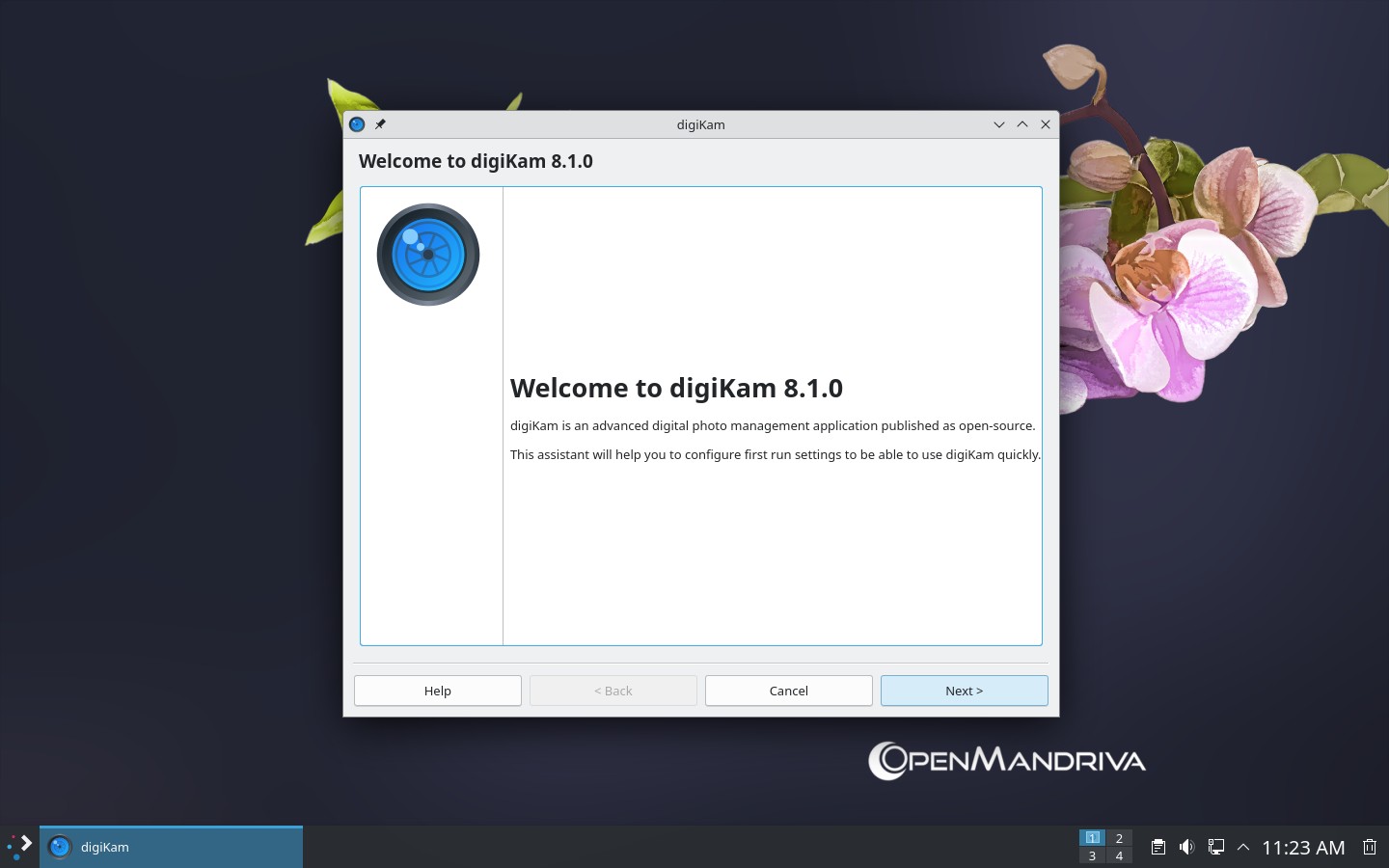Open the application launcher menu

[19, 847]
